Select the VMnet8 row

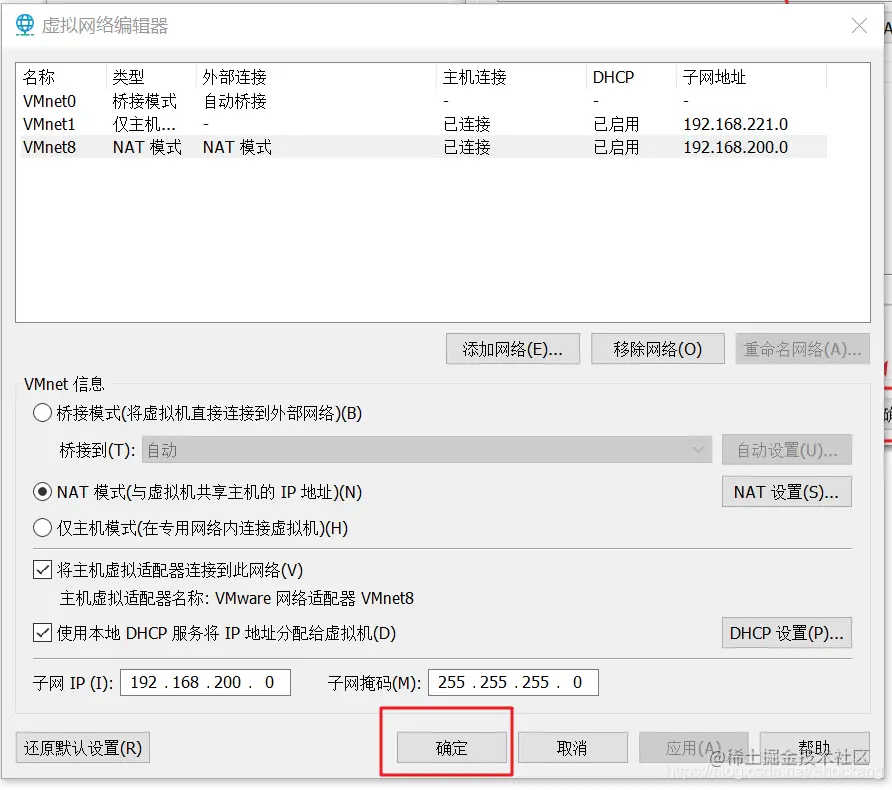[423, 147]
